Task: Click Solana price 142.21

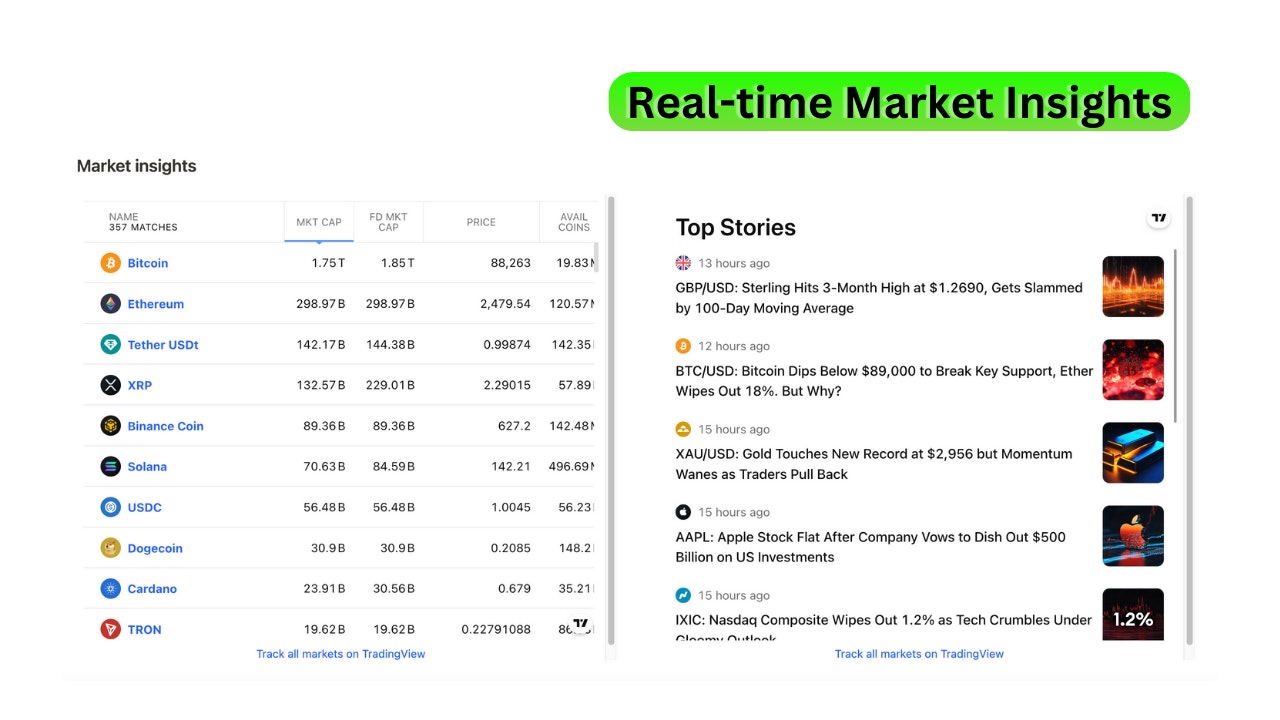Action: pos(511,467)
